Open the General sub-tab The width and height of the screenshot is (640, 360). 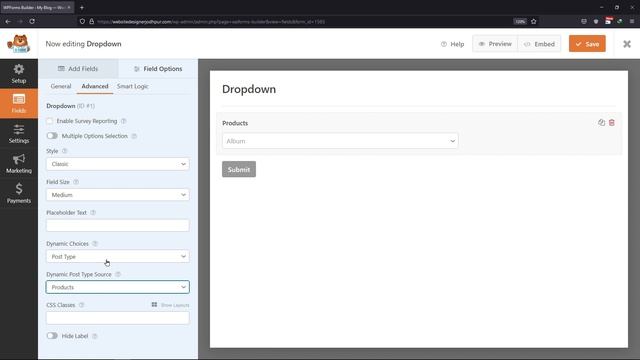tap(61, 86)
